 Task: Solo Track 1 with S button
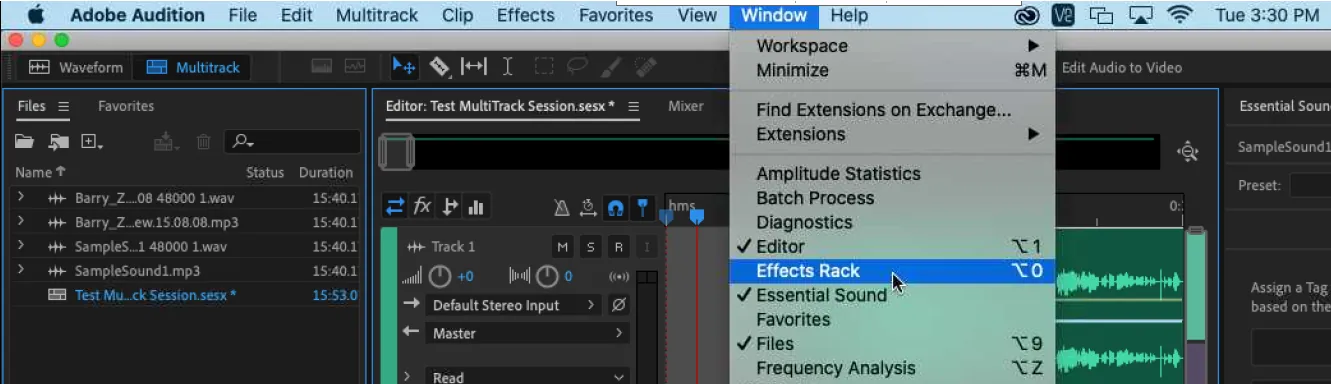click(x=591, y=247)
